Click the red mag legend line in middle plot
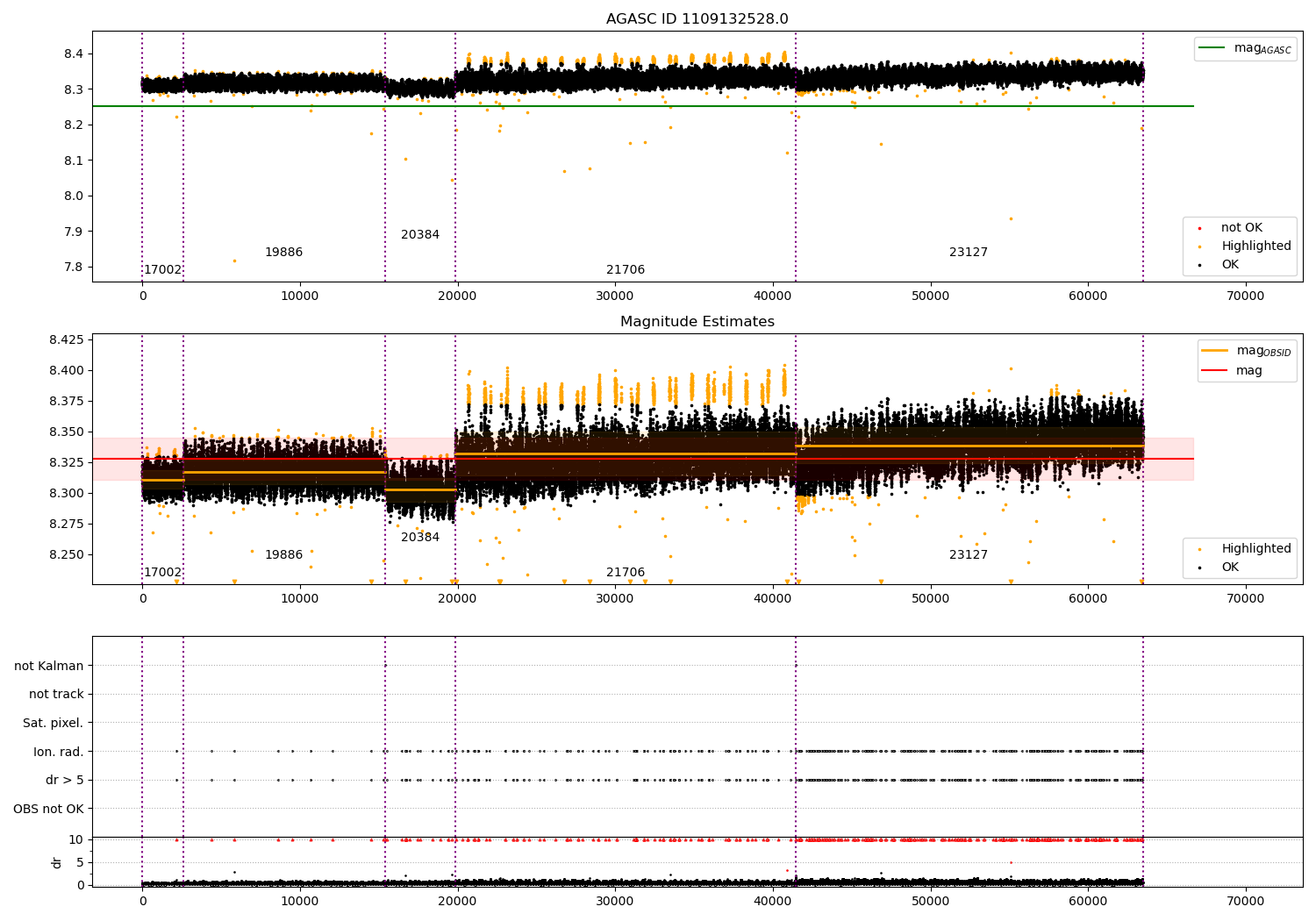The height and width of the screenshot is (921, 1316). tap(1215, 370)
